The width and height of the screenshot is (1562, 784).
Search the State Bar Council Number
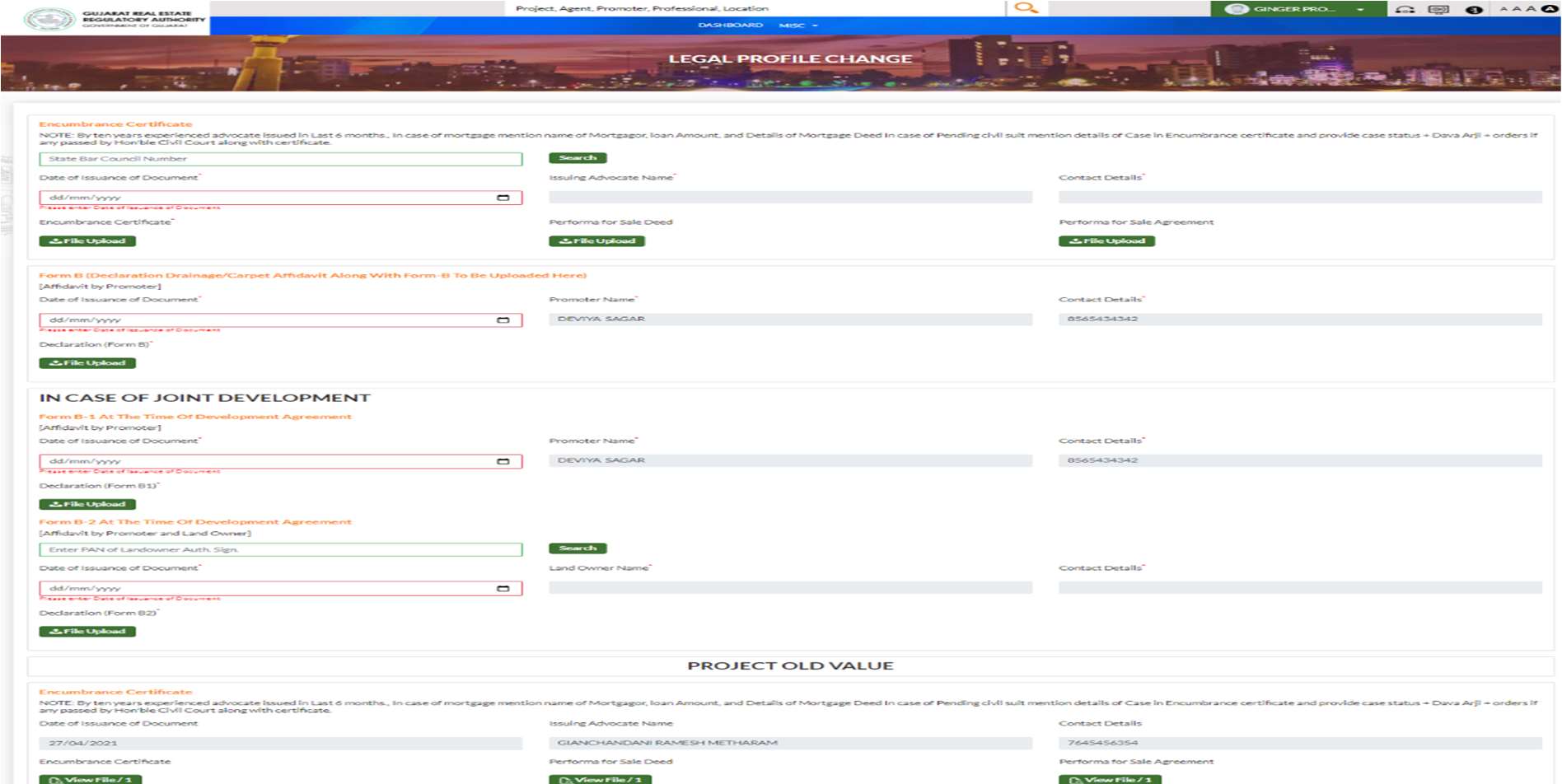tap(578, 158)
